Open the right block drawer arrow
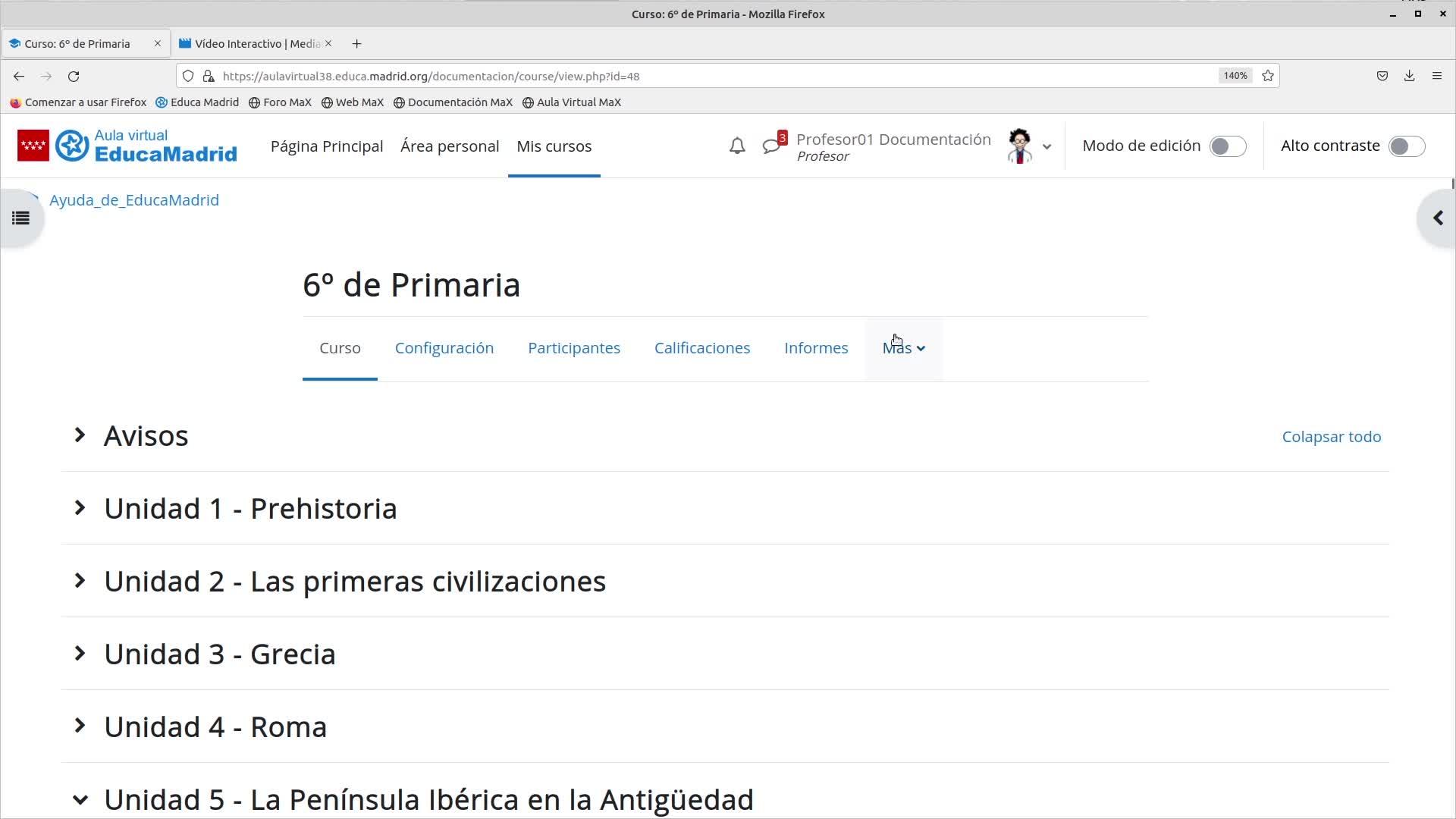1456x819 pixels. point(1437,218)
